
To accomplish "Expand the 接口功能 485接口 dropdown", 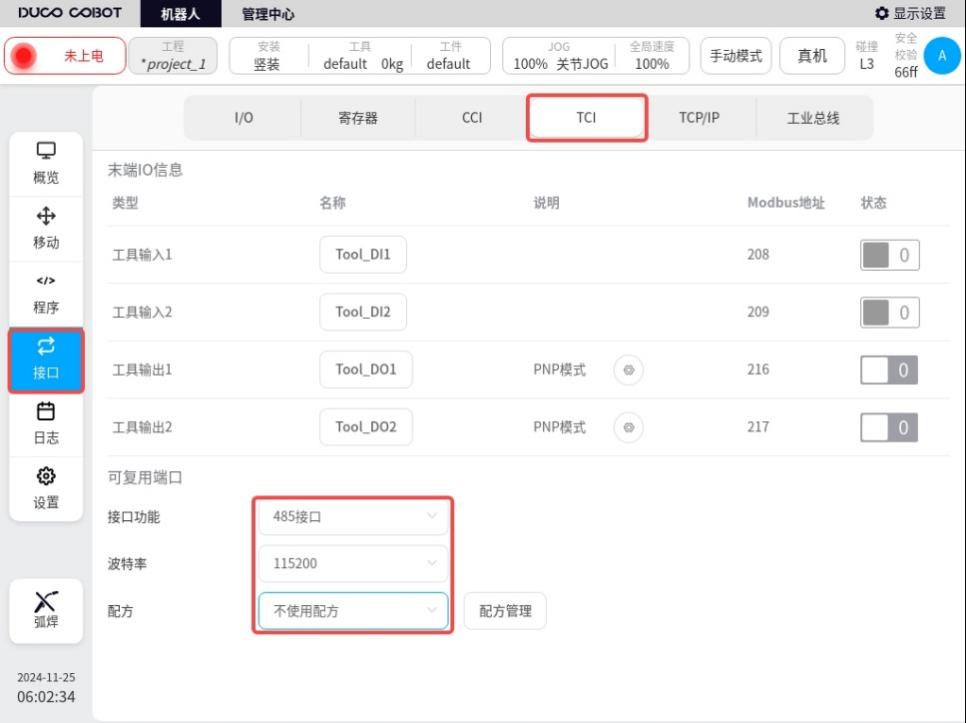I will [x=353, y=517].
